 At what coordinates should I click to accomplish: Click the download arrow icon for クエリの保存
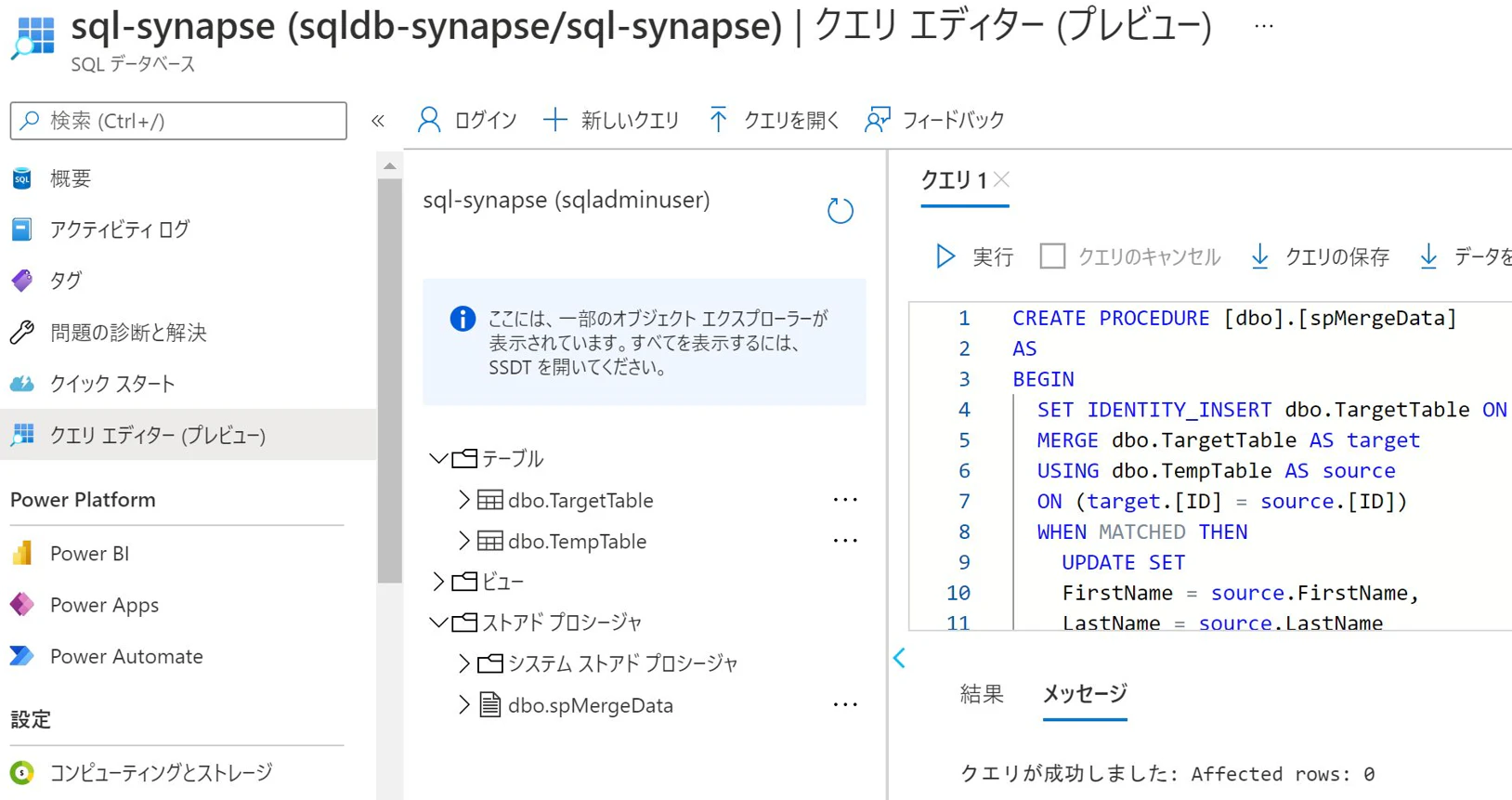1260,256
